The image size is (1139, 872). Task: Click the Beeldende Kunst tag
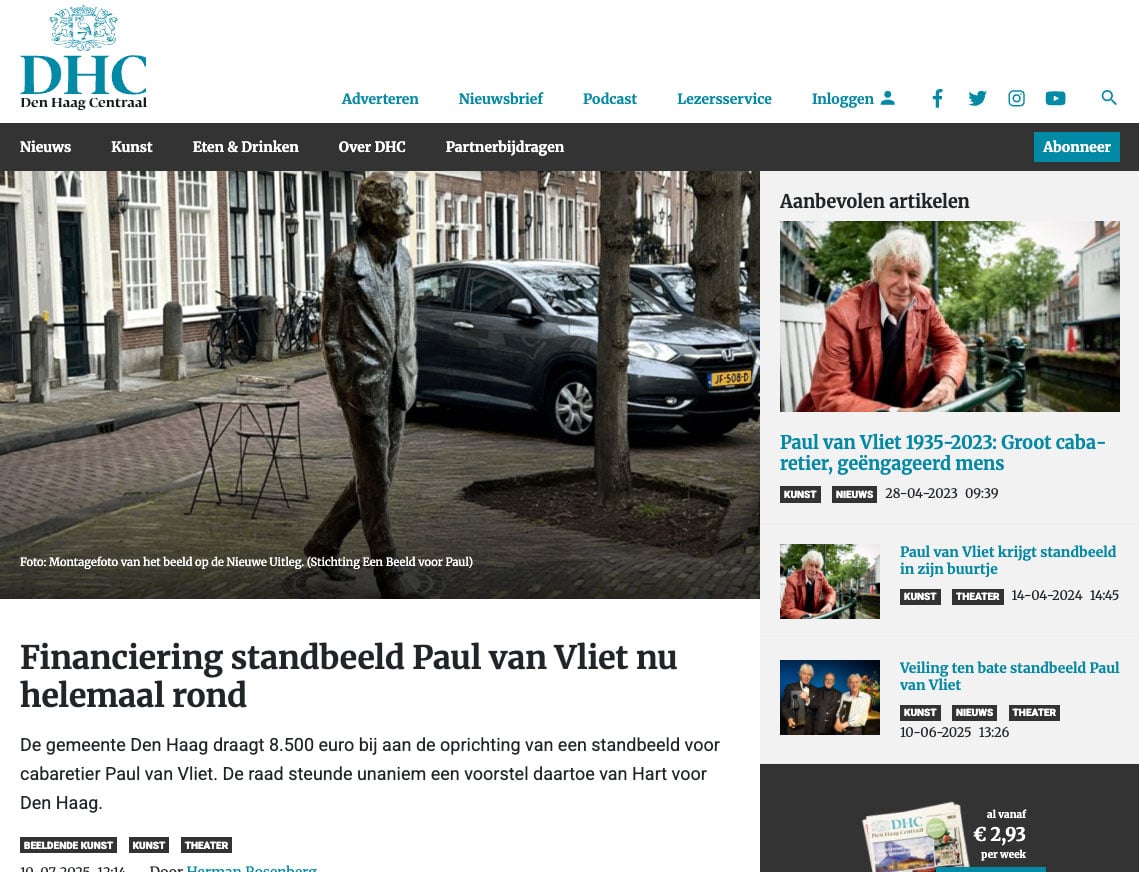[68, 845]
